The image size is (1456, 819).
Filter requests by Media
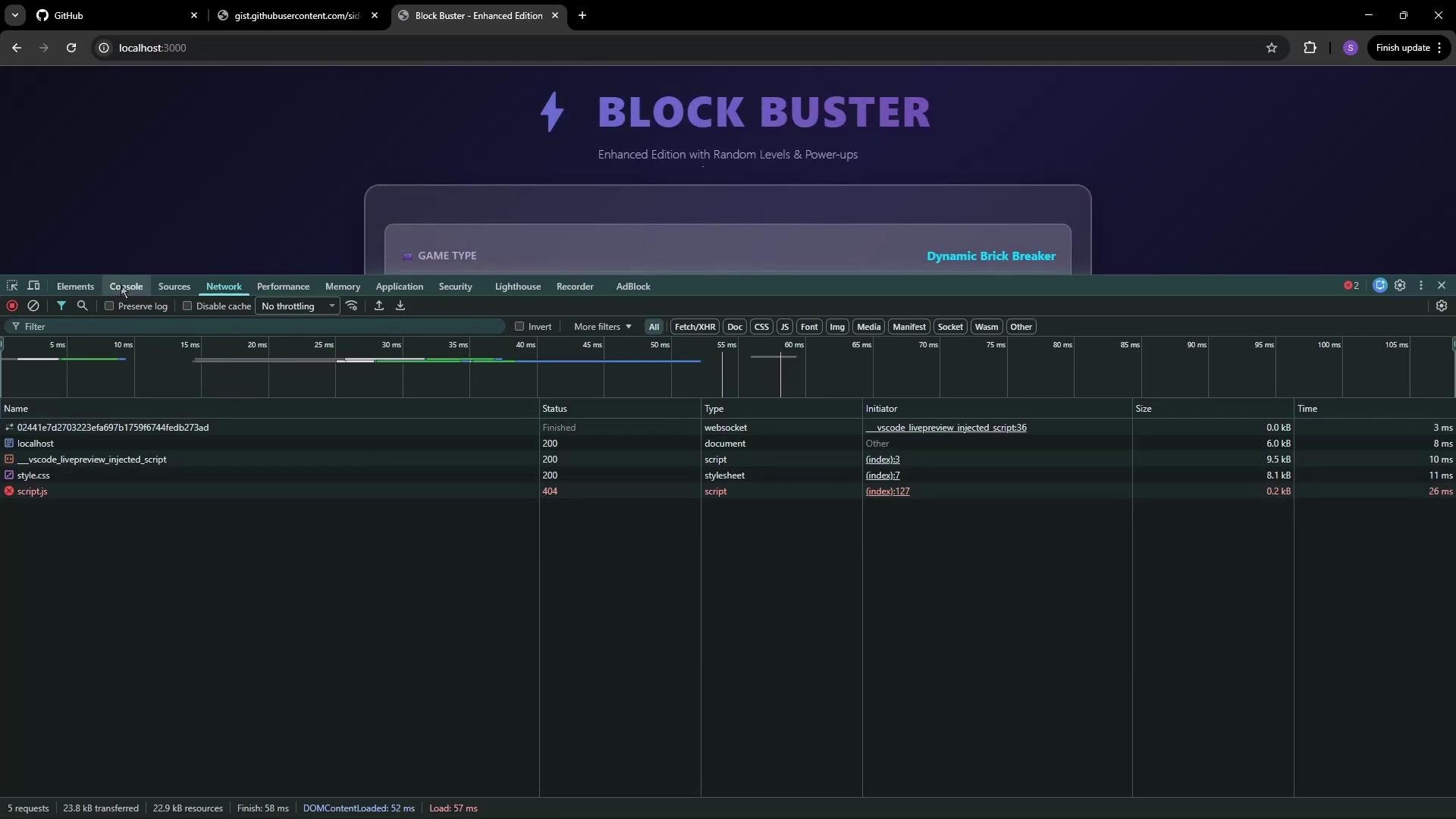pyautogui.click(x=868, y=327)
